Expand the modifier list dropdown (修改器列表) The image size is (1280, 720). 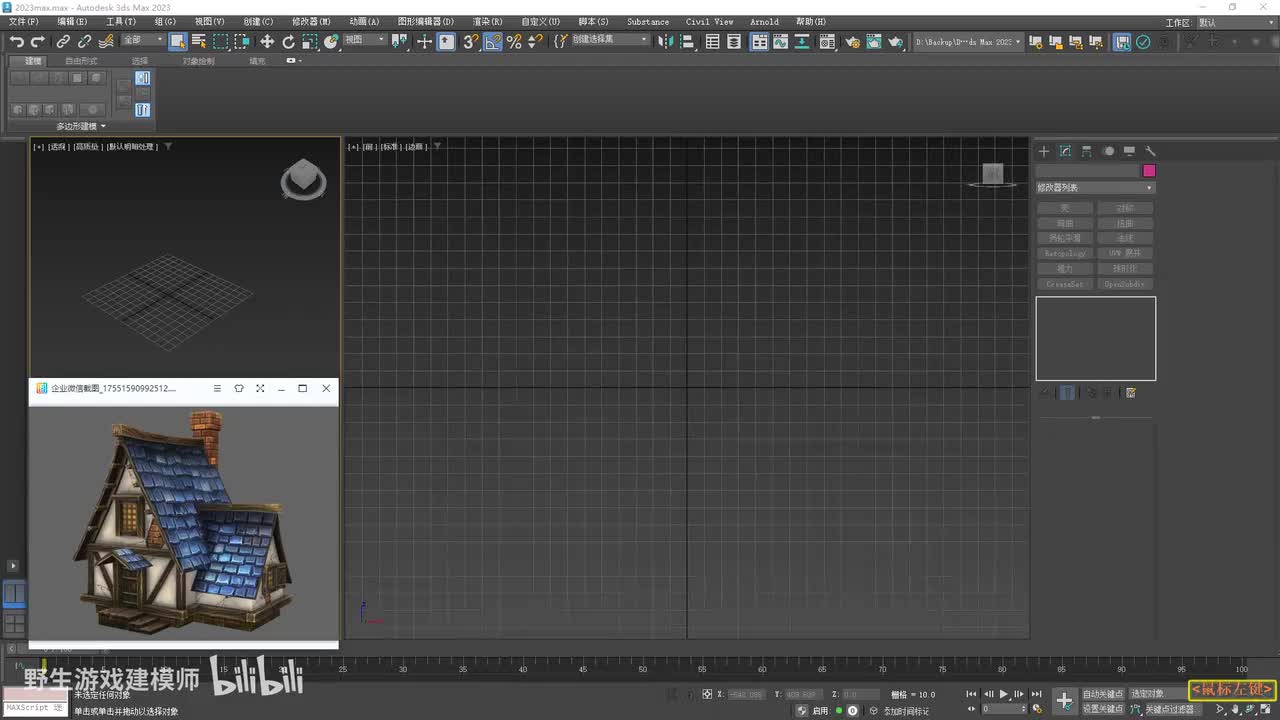point(1095,188)
